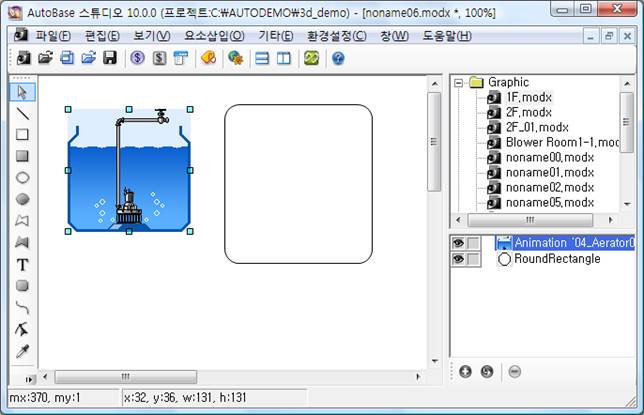Toggle lock box for RoundRectangle layer
This screenshot has height=415, width=644.
pos(474,259)
